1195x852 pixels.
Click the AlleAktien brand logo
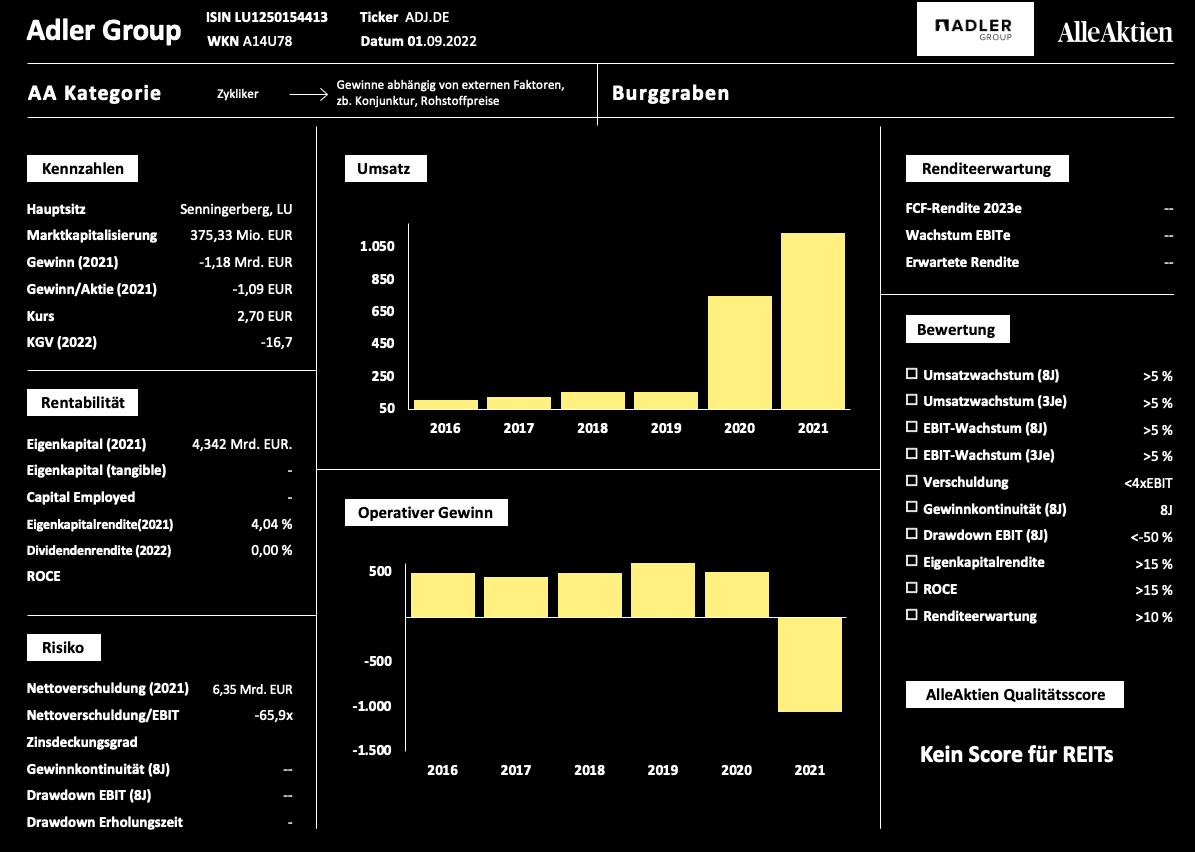(1115, 32)
